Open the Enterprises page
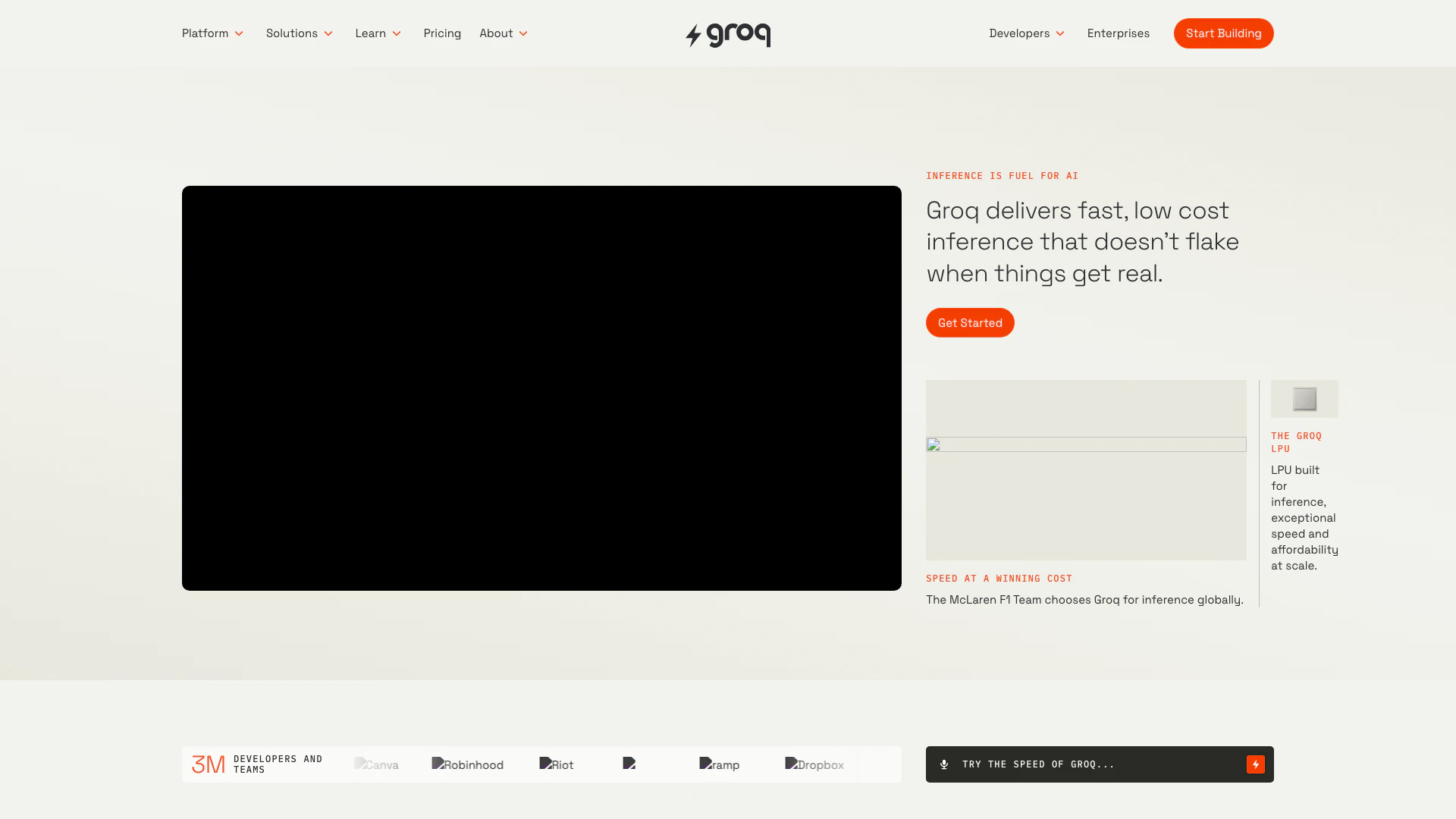The width and height of the screenshot is (1456, 819). (x=1118, y=33)
